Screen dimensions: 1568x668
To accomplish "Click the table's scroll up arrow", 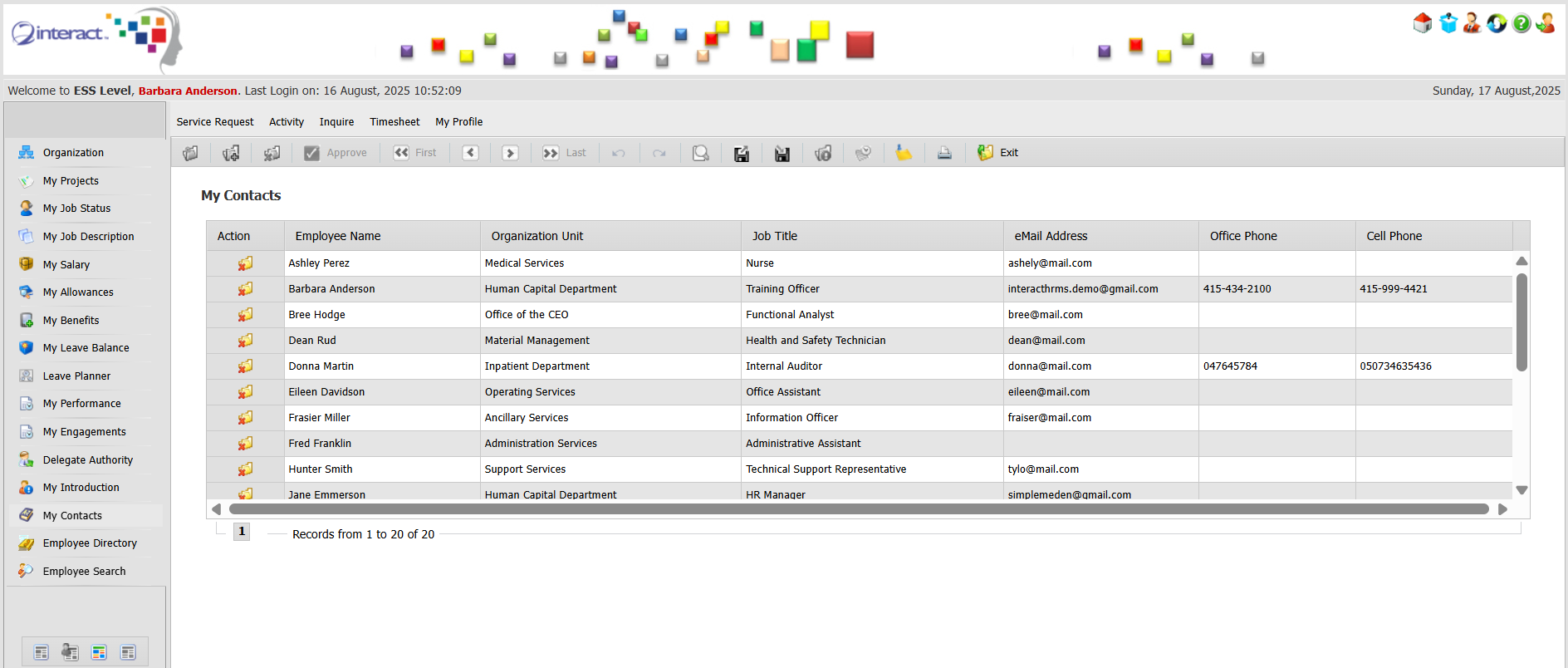I will coord(1521,261).
